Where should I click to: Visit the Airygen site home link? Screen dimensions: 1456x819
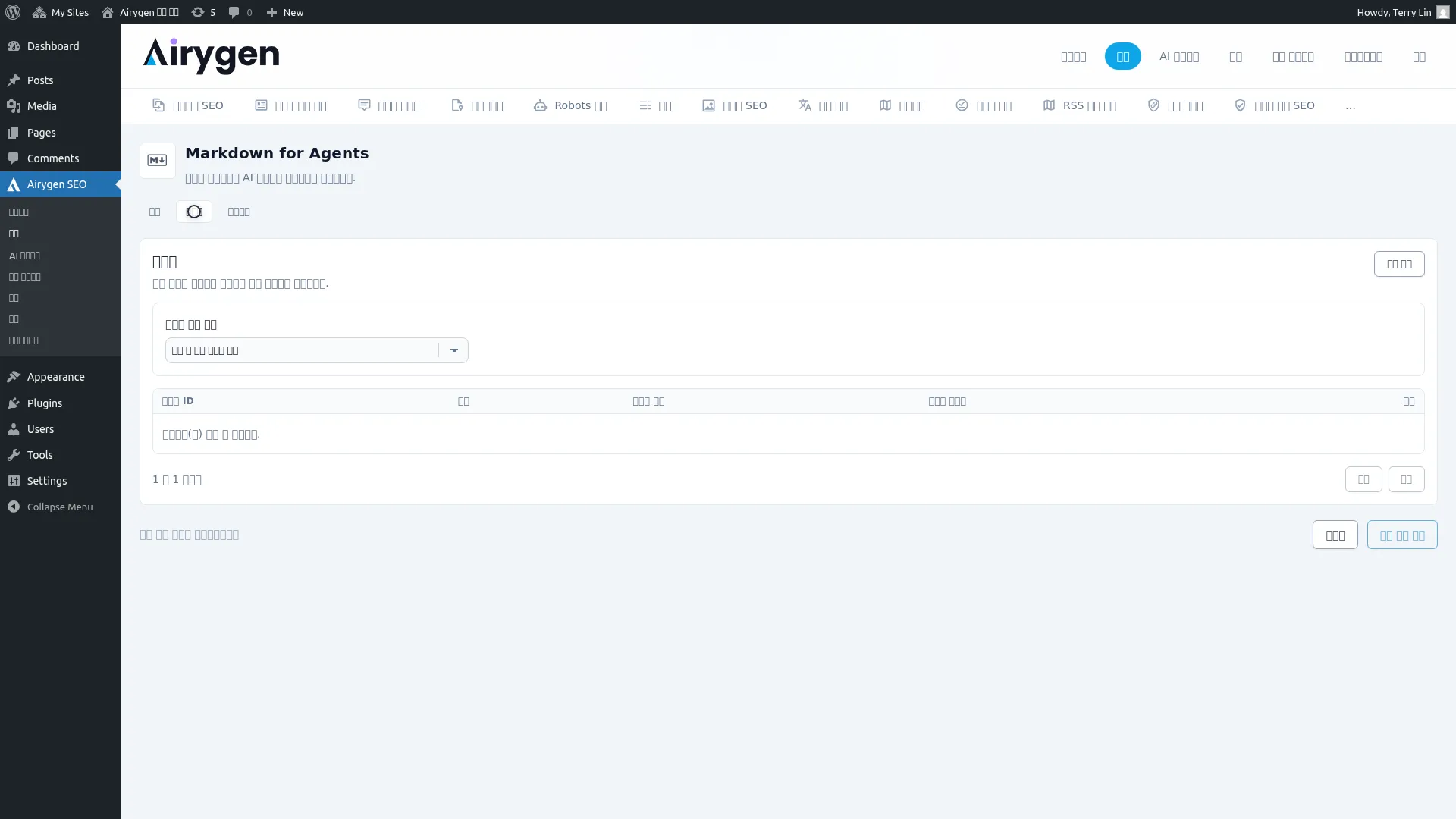click(140, 12)
